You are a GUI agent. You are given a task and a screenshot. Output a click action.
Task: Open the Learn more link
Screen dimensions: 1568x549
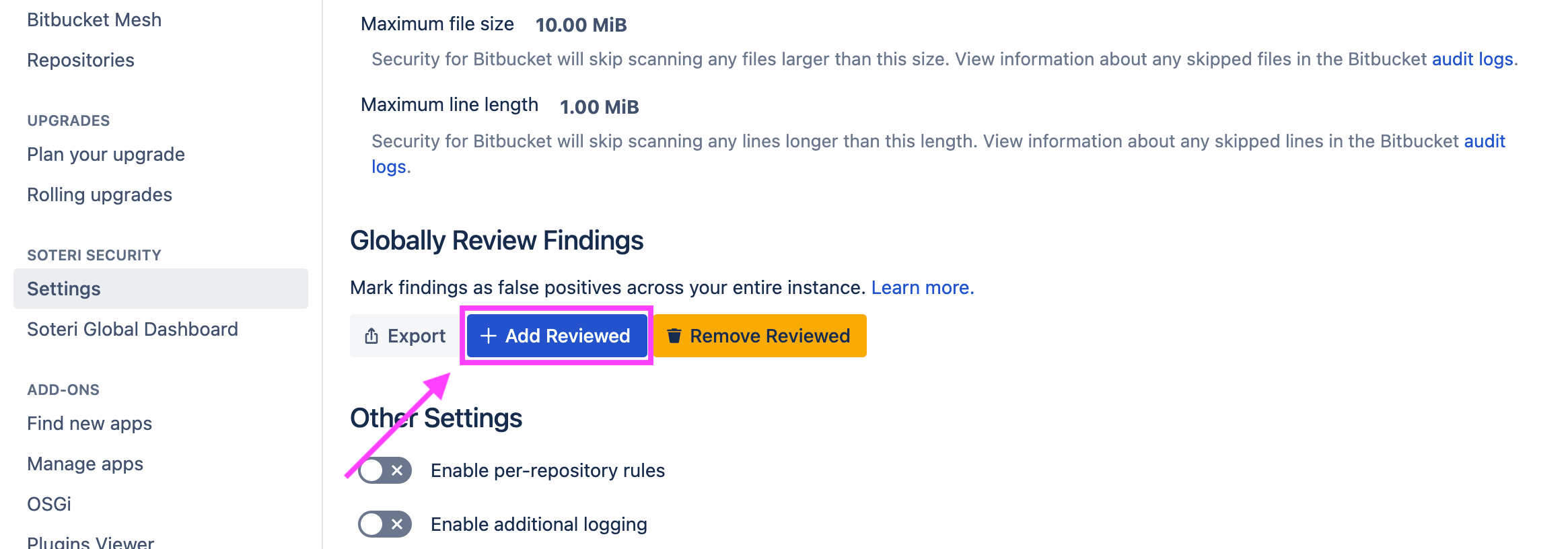coord(922,287)
